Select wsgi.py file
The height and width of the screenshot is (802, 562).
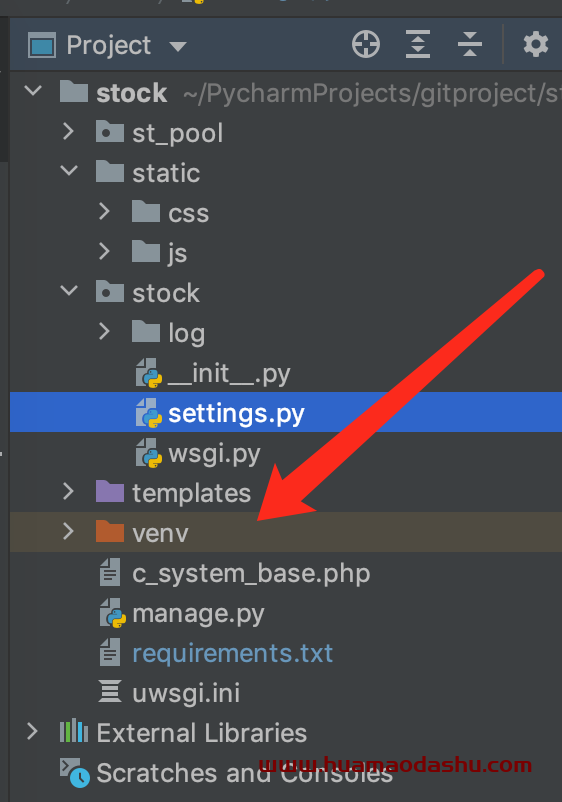(214, 453)
